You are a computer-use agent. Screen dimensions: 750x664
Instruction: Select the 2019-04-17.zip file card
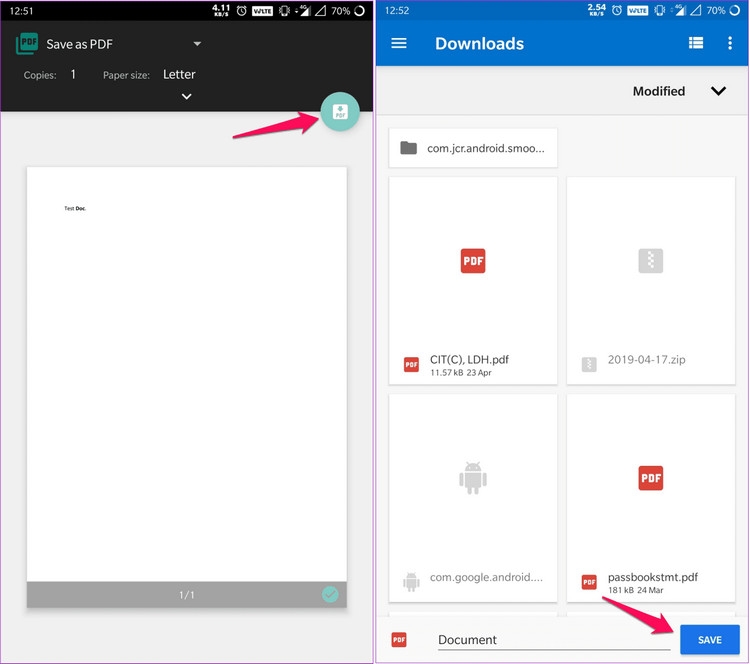click(651, 280)
